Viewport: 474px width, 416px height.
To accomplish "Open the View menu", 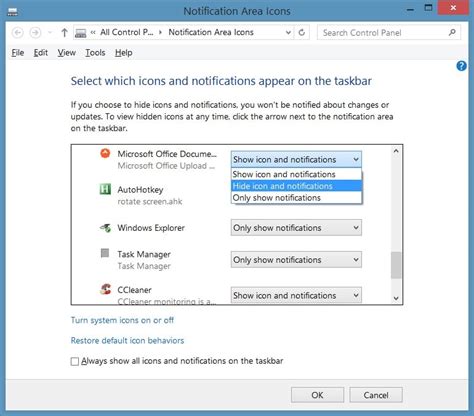I will tap(66, 53).
